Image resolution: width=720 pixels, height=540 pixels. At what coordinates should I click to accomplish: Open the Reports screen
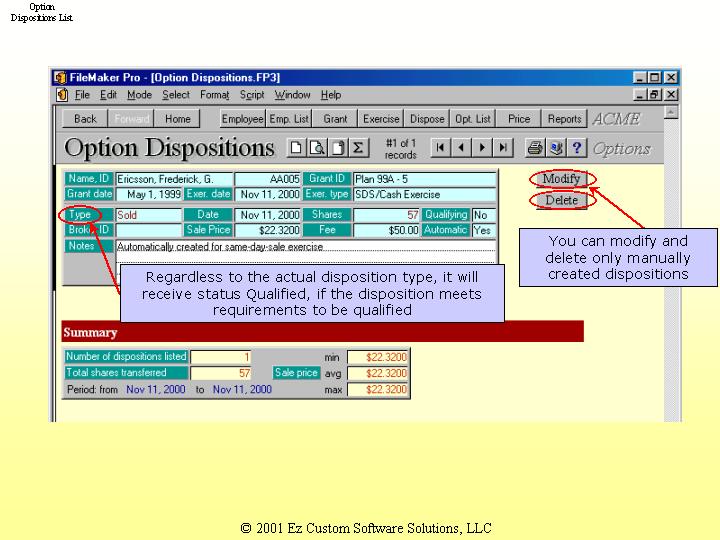[564, 119]
